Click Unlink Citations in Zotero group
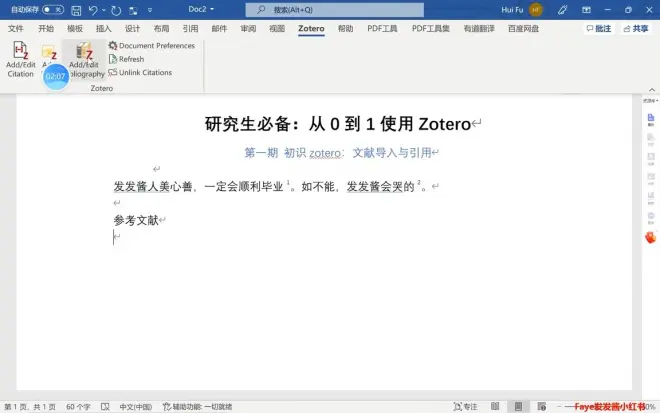 [x=140, y=72]
